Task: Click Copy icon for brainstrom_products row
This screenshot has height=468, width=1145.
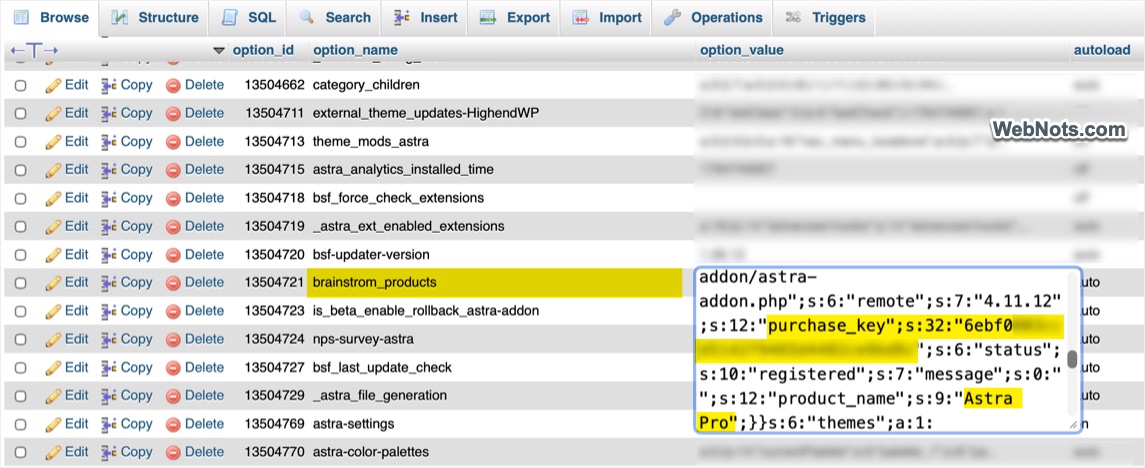Action: (x=109, y=283)
